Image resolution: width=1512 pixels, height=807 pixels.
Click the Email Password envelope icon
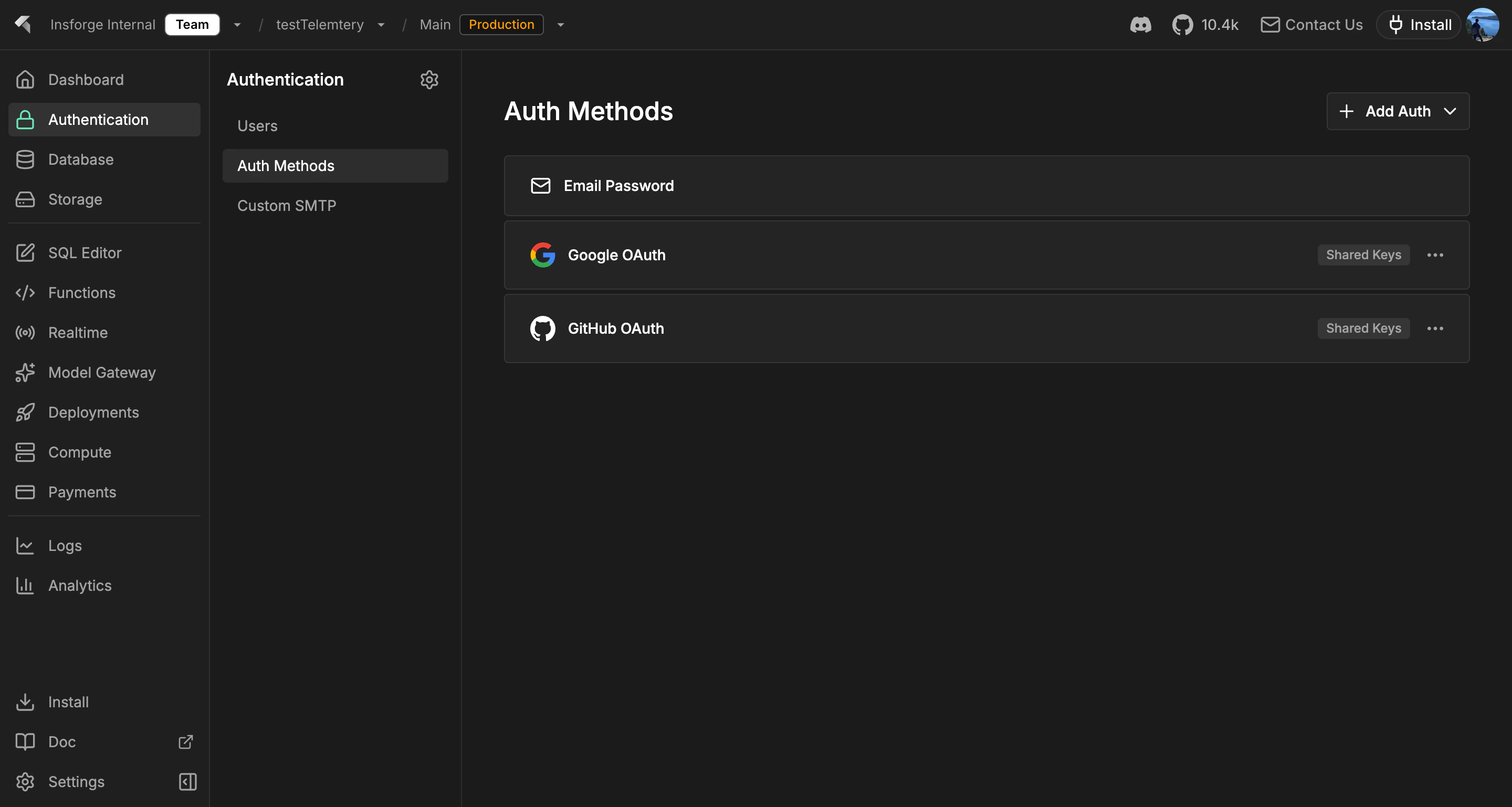[x=541, y=186]
